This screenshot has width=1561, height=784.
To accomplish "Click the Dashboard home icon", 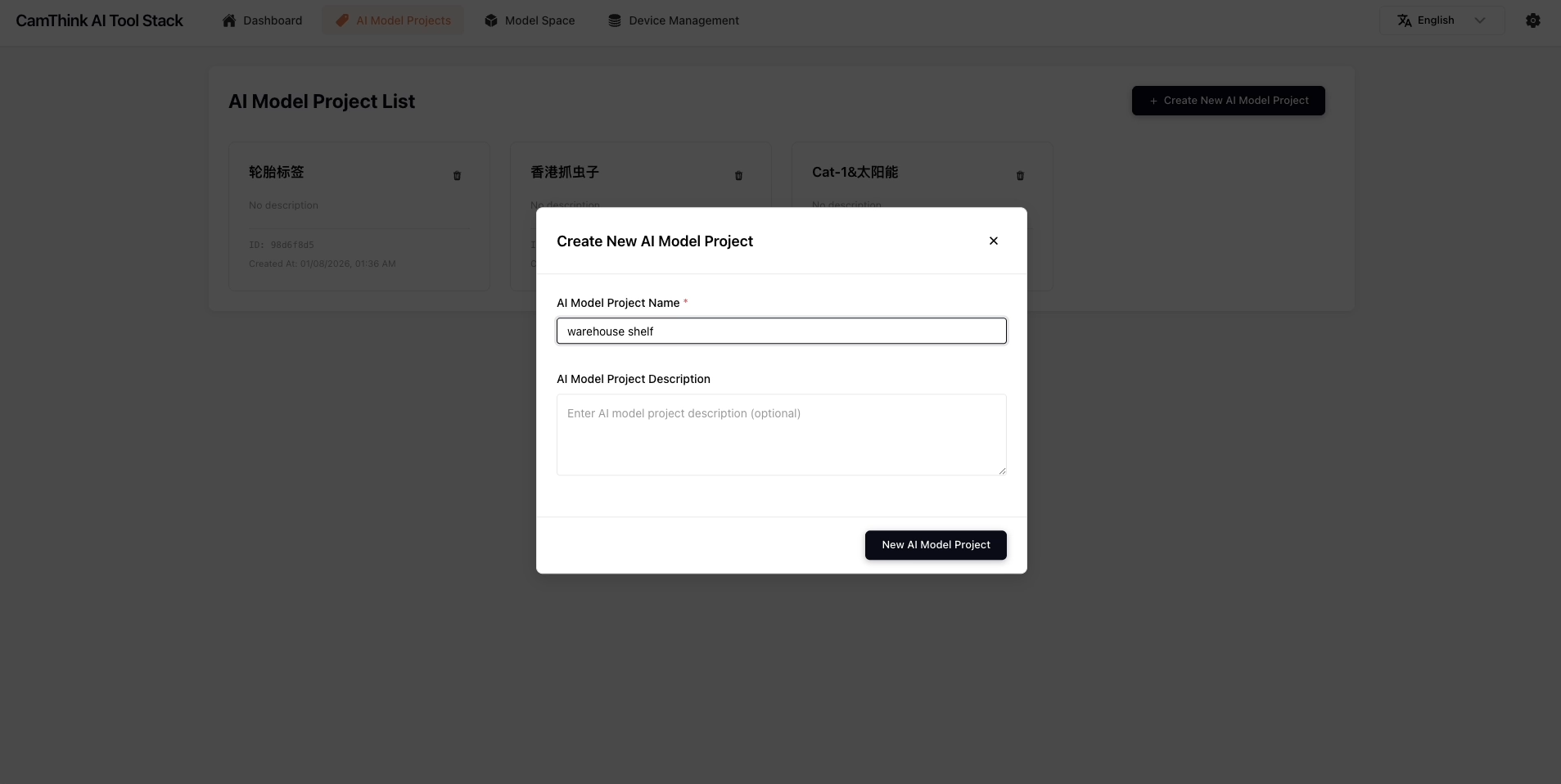I will [x=229, y=20].
